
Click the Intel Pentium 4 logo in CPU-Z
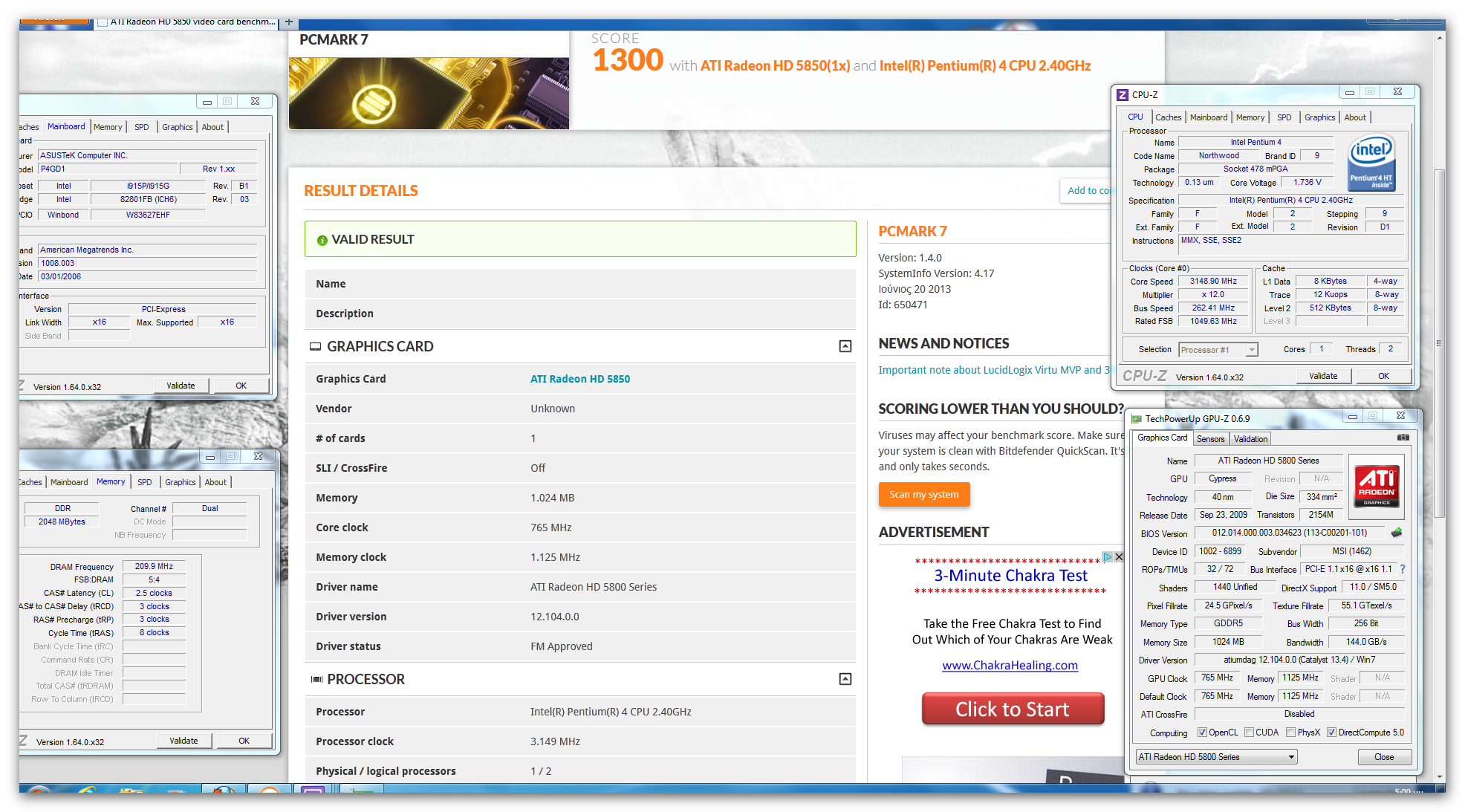click(x=1371, y=163)
